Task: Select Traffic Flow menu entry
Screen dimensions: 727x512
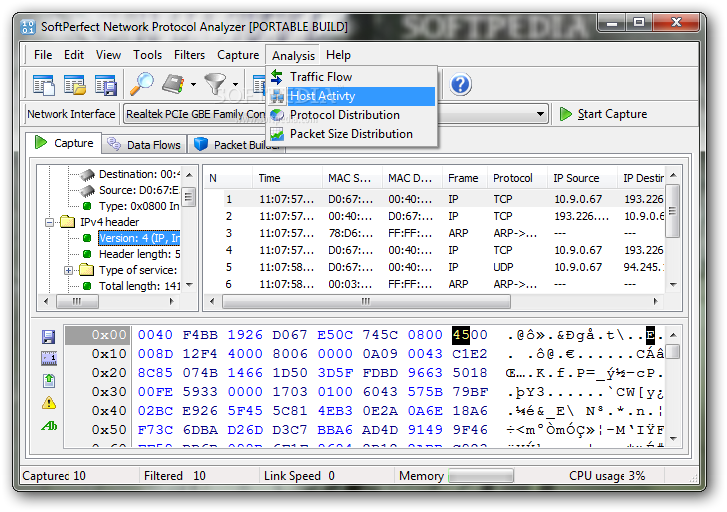Action: point(352,77)
